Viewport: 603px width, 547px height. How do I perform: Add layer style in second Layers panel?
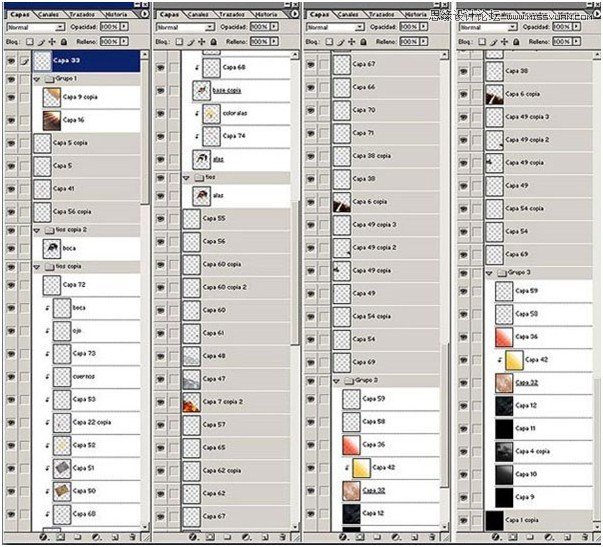193,537
